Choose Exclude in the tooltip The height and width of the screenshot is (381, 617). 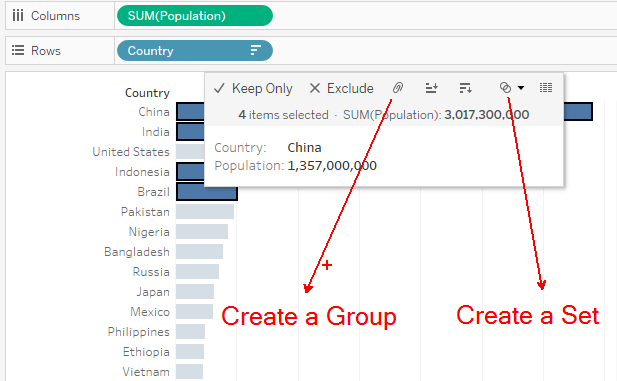[342, 88]
